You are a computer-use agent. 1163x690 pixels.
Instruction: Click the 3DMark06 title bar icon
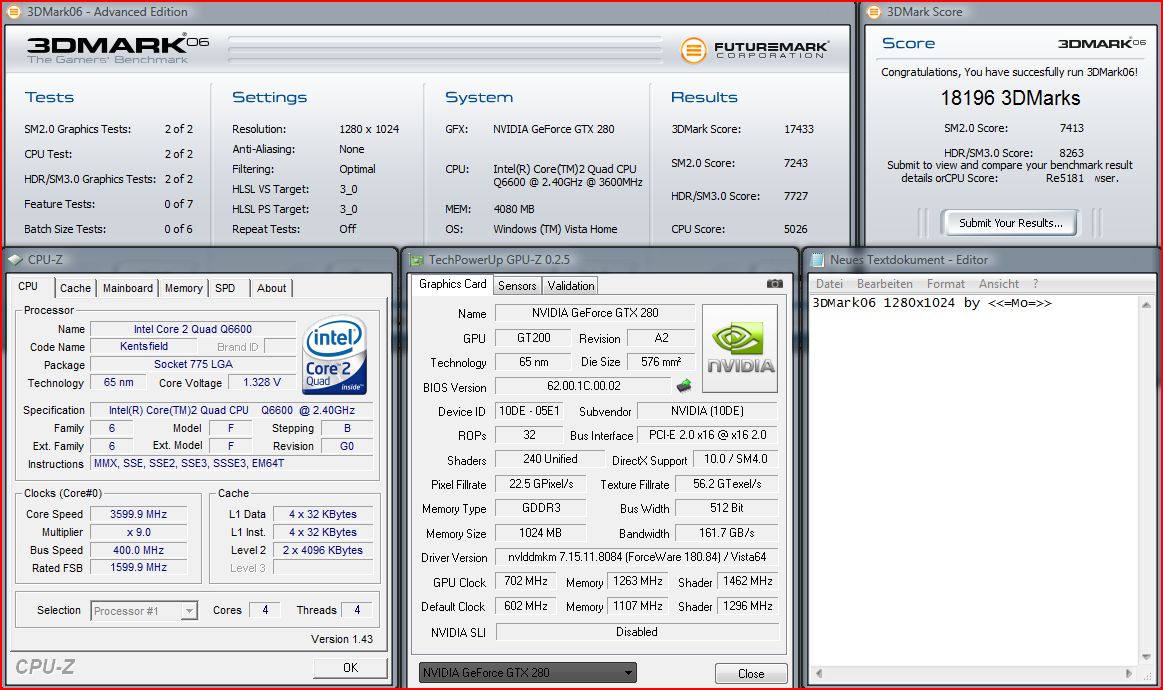(13, 12)
